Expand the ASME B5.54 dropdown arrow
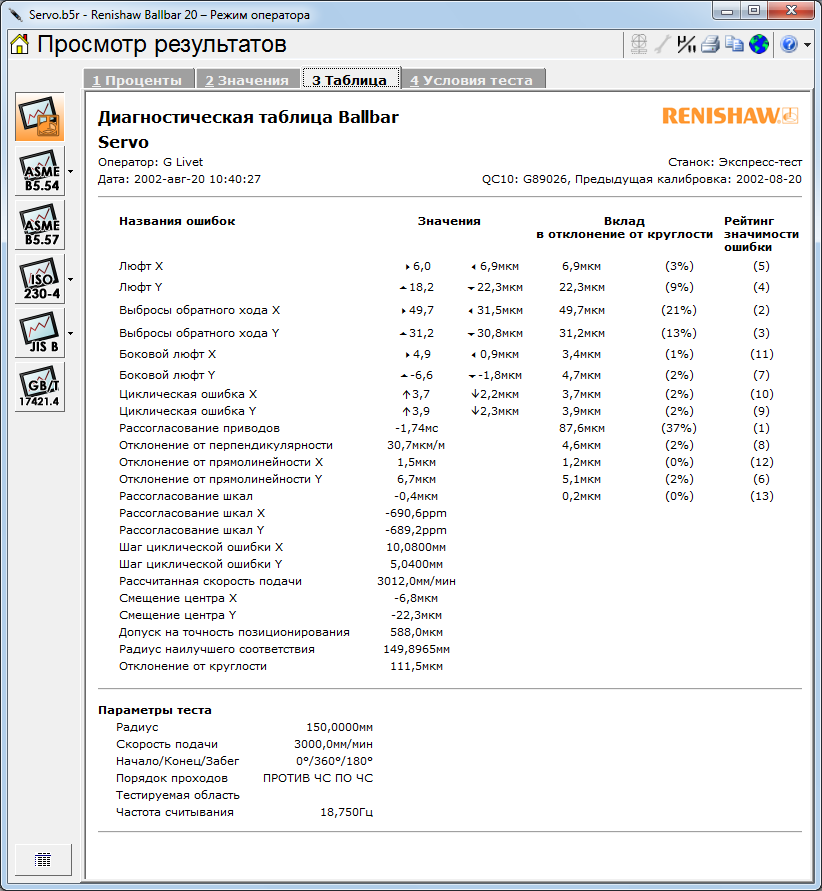This screenshot has height=891, width=822. pos(70,171)
